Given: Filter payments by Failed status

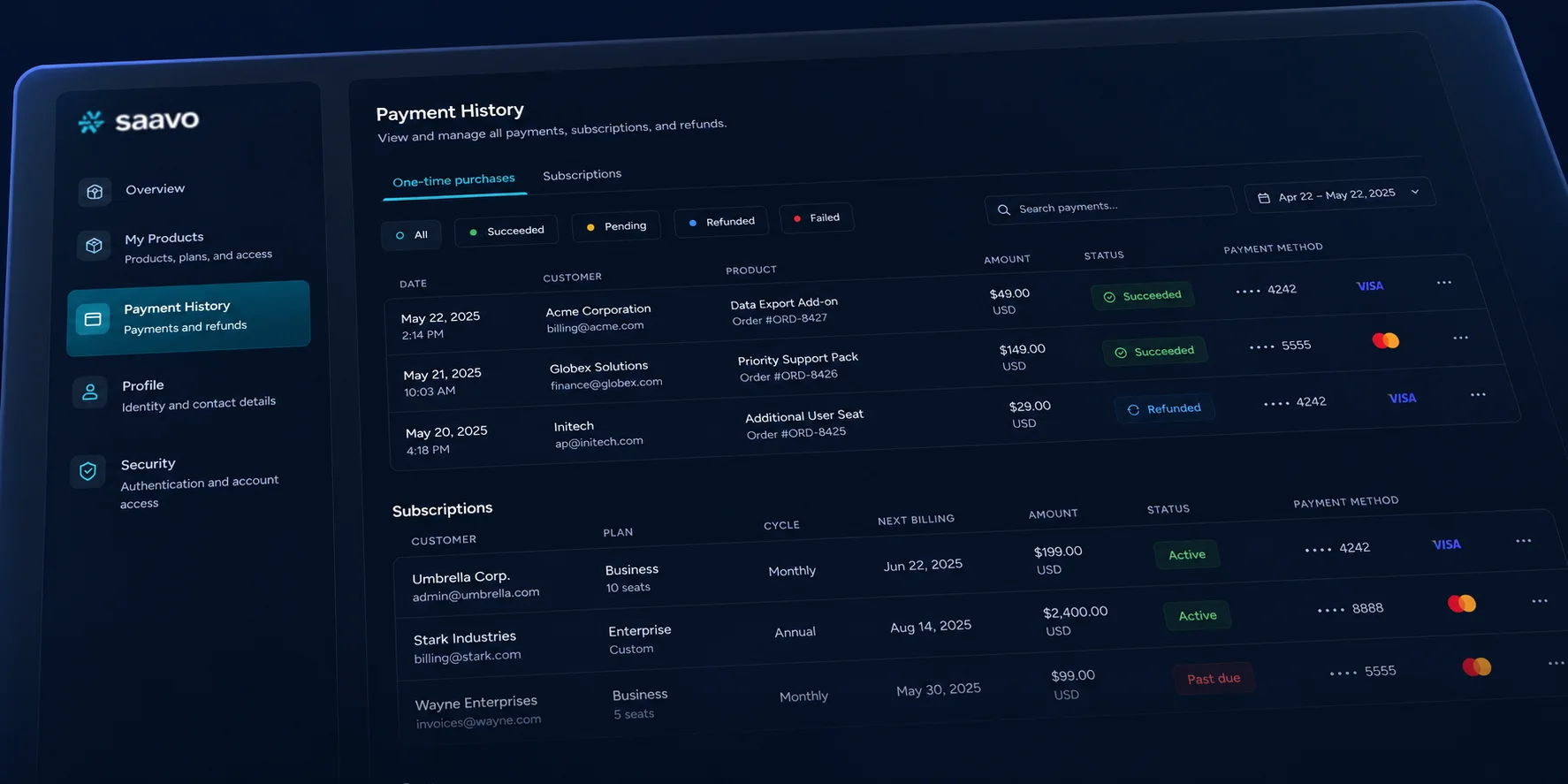Looking at the screenshot, I should [817, 217].
